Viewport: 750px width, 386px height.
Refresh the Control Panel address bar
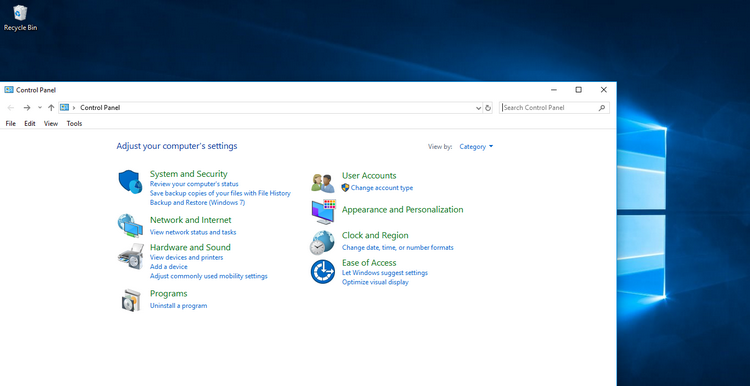tap(488, 108)
